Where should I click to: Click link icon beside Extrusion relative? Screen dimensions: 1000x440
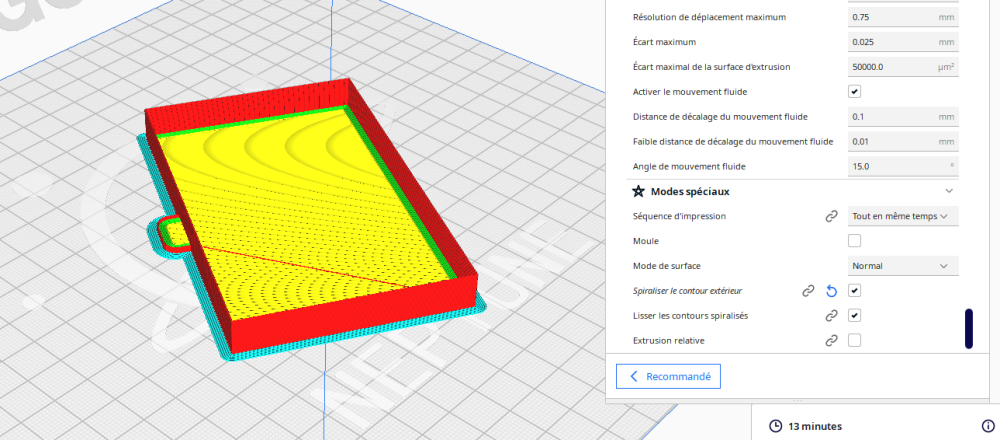(x=831, y=341)
